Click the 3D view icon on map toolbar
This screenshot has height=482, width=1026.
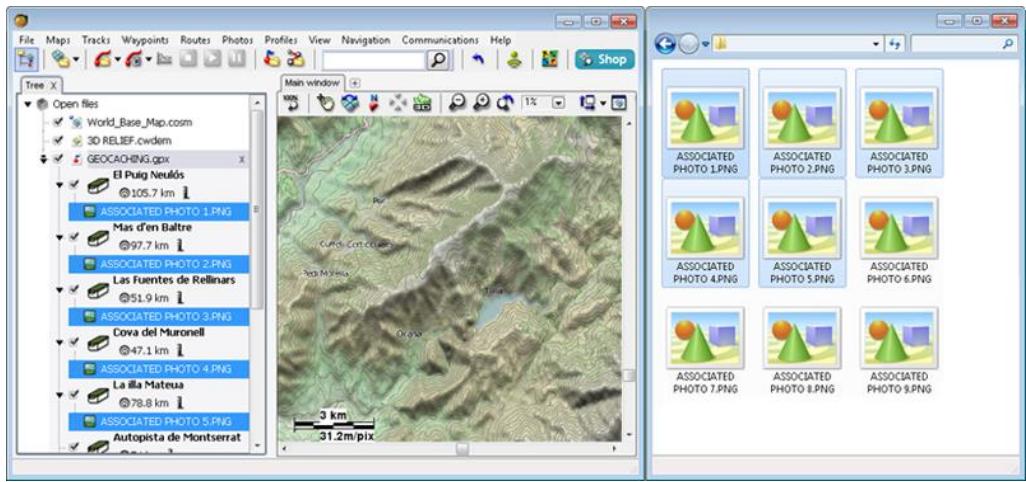pos(420,103)
